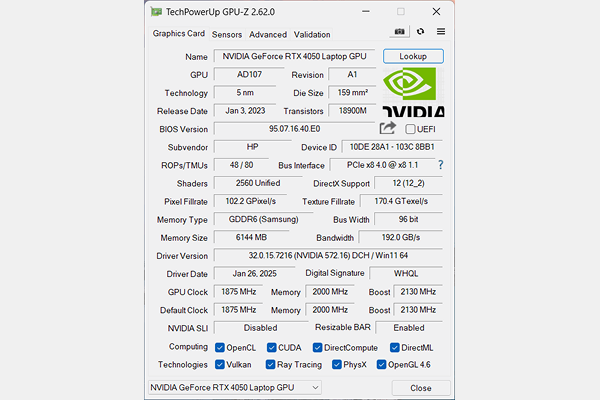600x400 pixels.
Task: Click the NVIDIA SLI value Disabled
Action: (x=261, y=328)
